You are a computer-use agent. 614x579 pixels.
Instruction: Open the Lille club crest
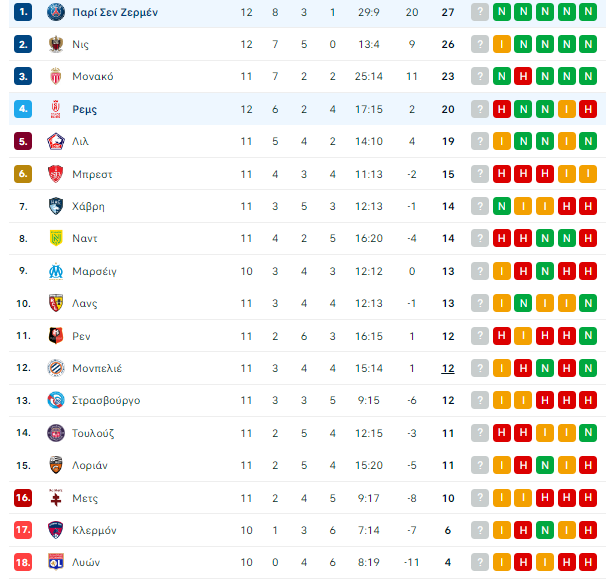[x=56, y=141]
